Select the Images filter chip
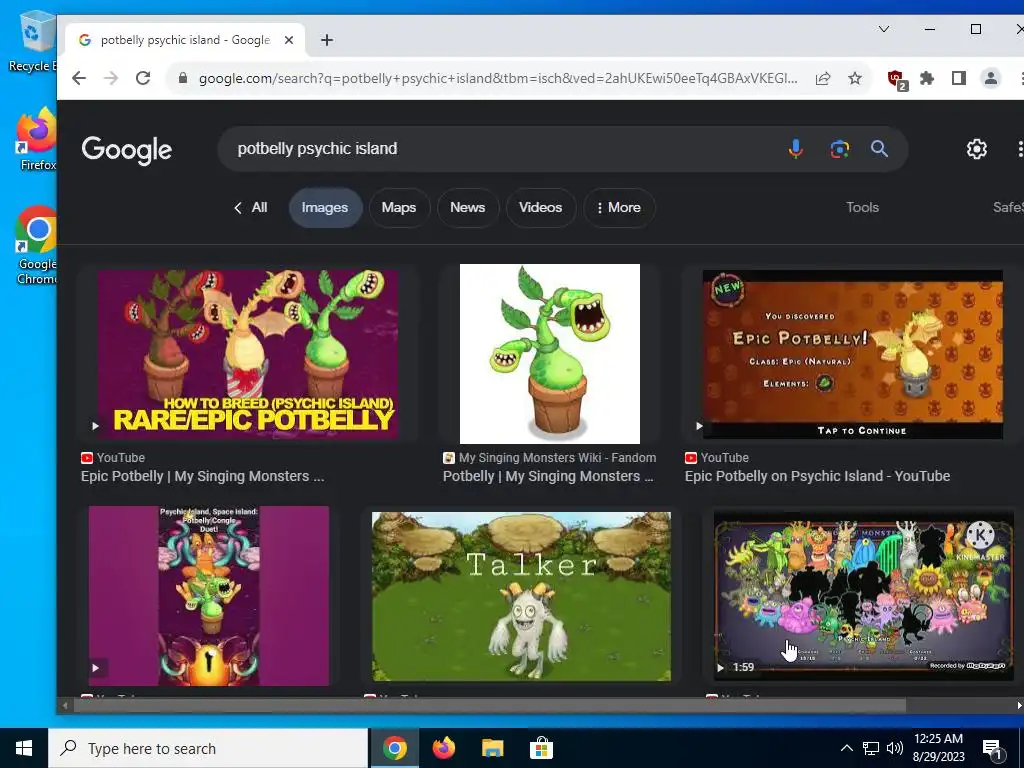This screenshot has width=1024, height=768. click(x=325, y=208)
